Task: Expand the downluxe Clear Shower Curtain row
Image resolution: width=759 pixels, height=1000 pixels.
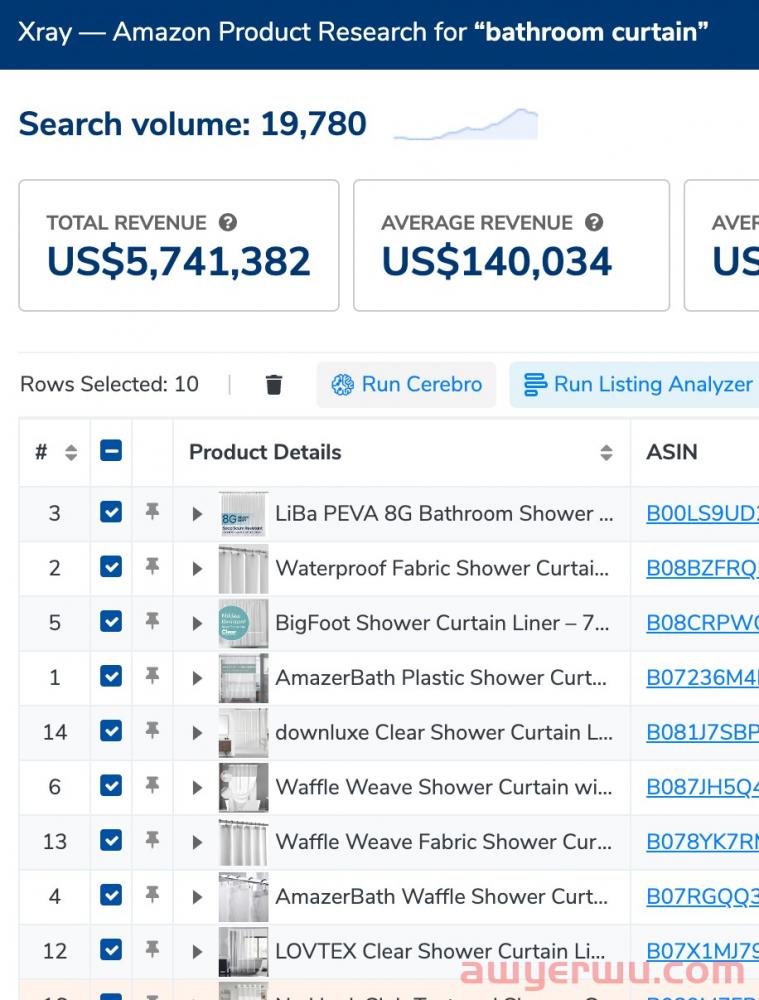Action: [197, 733]
